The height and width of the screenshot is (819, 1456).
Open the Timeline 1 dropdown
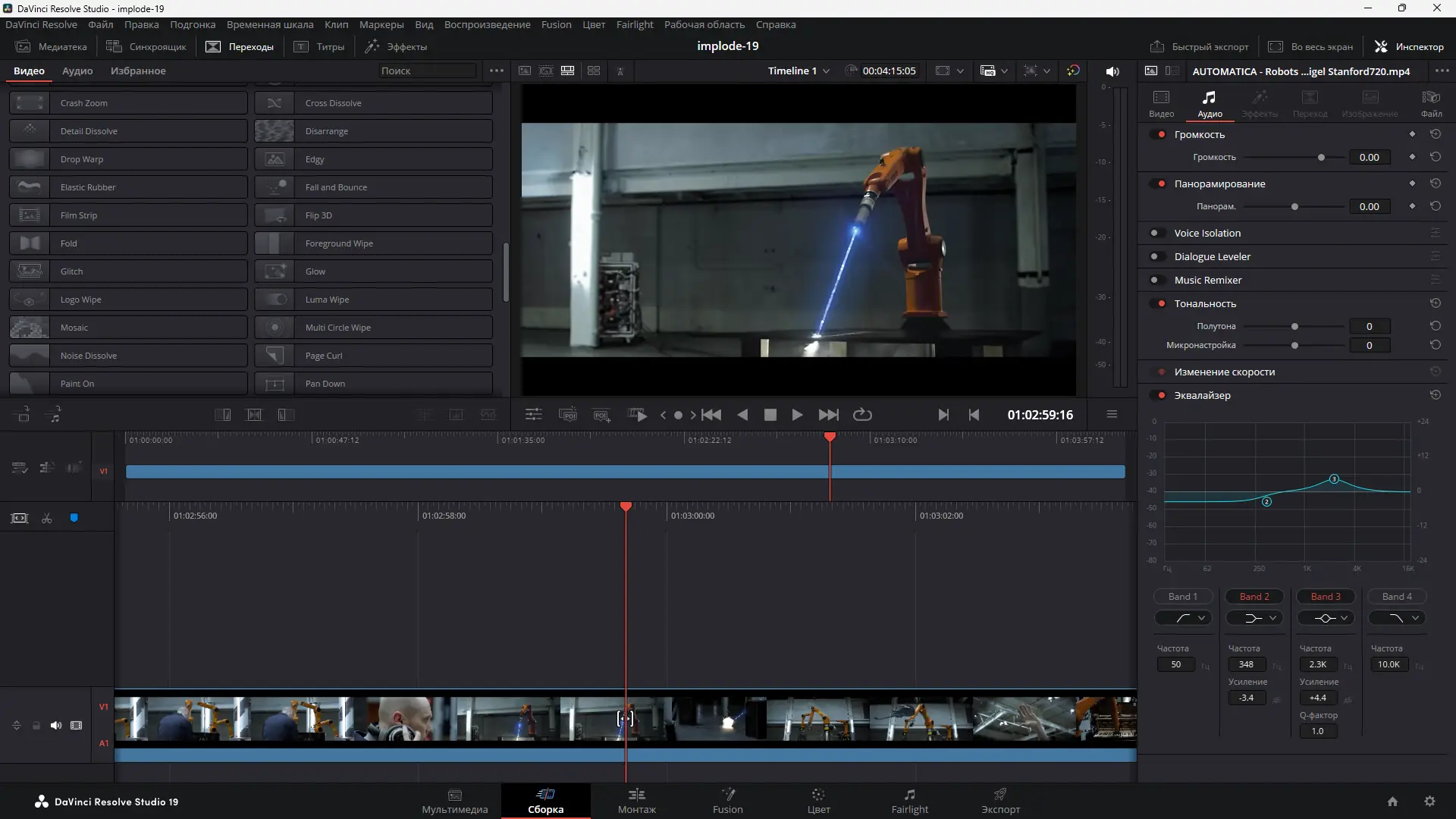(x=798, y=71)
